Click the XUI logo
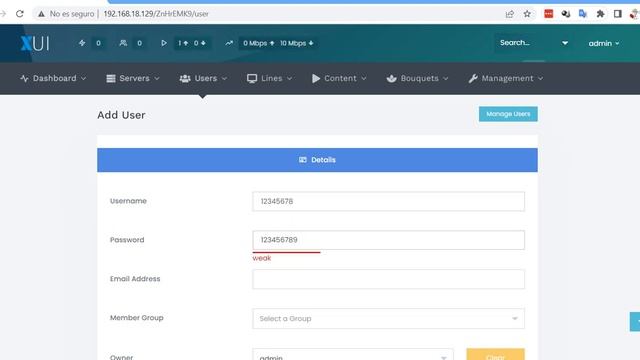Image resolution: width=640 pixels, height=360 pixels. [35, 43]
